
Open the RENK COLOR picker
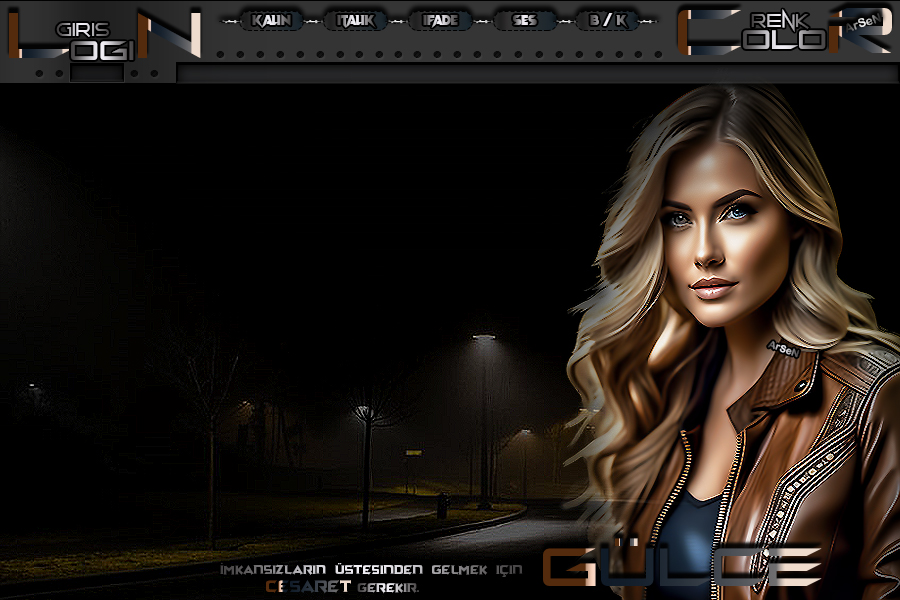point(785,31)
